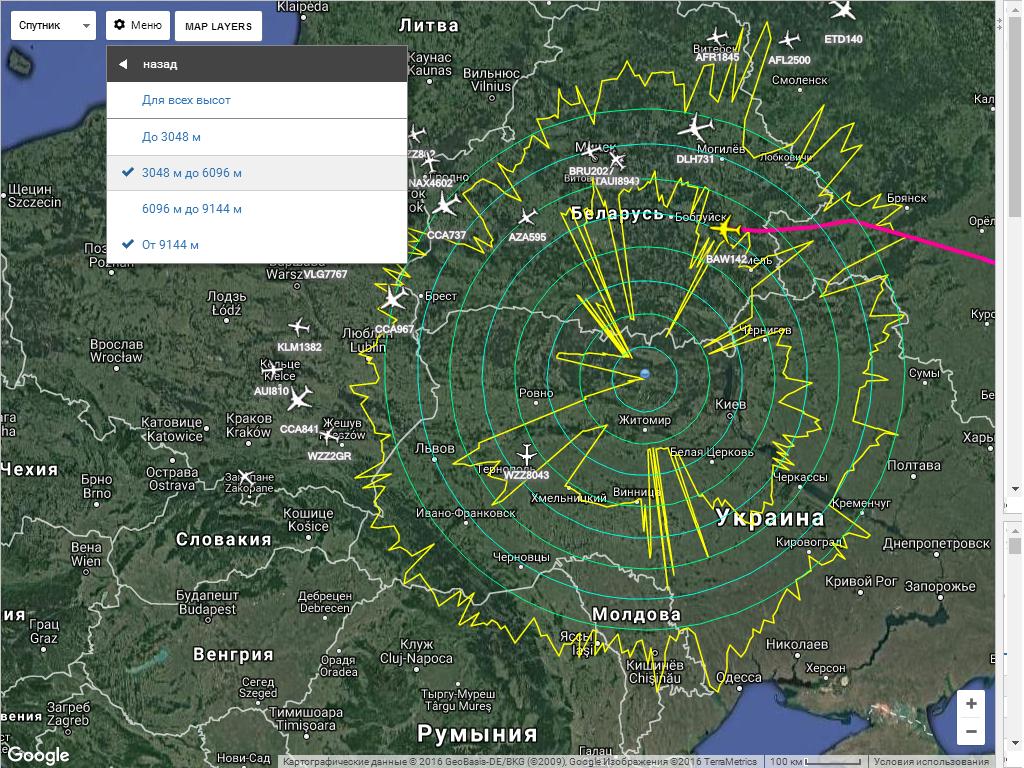Open the MAP LAYERS button
1024x768 pixels.
[218, 26]
